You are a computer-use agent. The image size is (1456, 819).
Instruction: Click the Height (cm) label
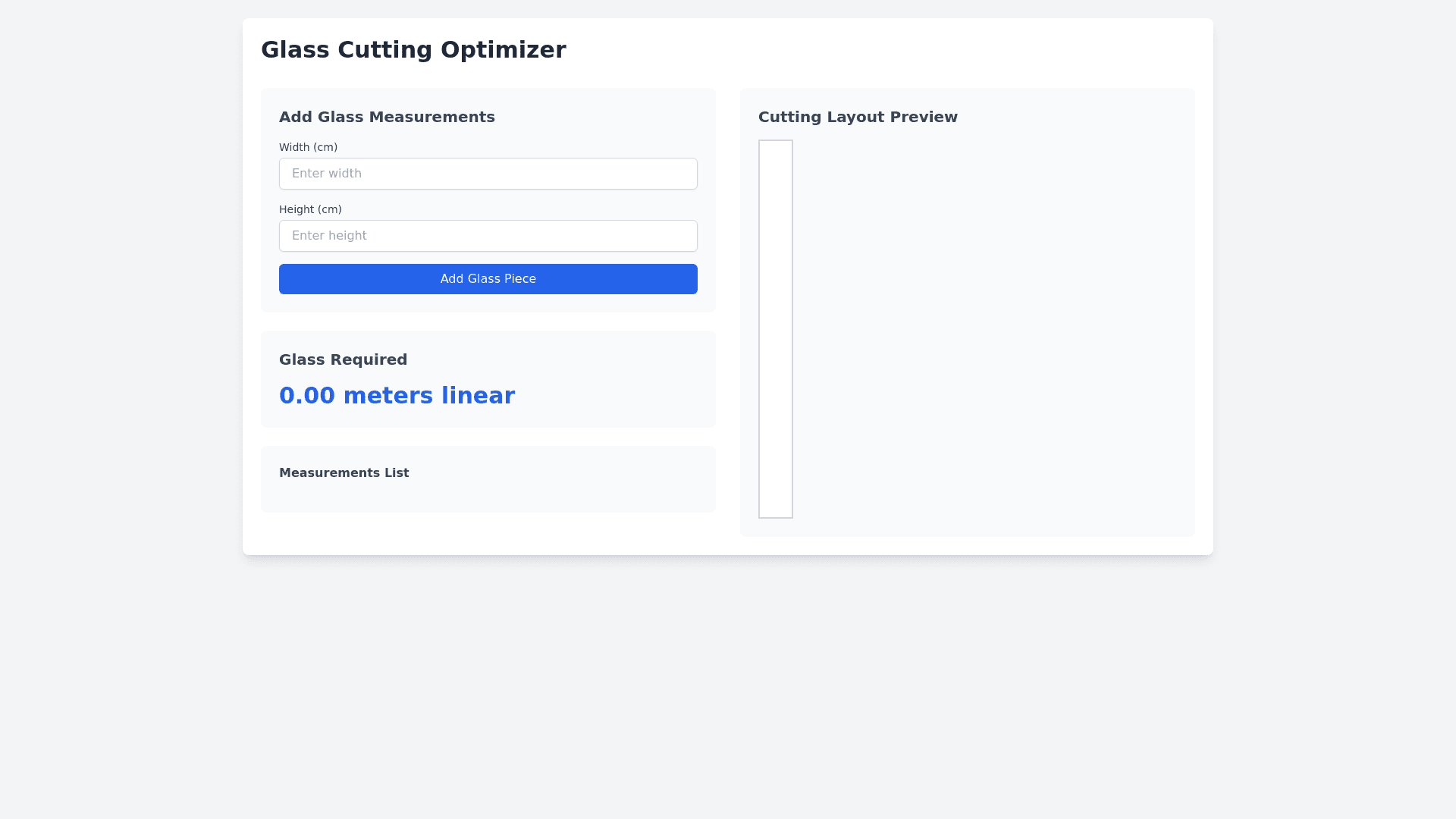(310, 209)
